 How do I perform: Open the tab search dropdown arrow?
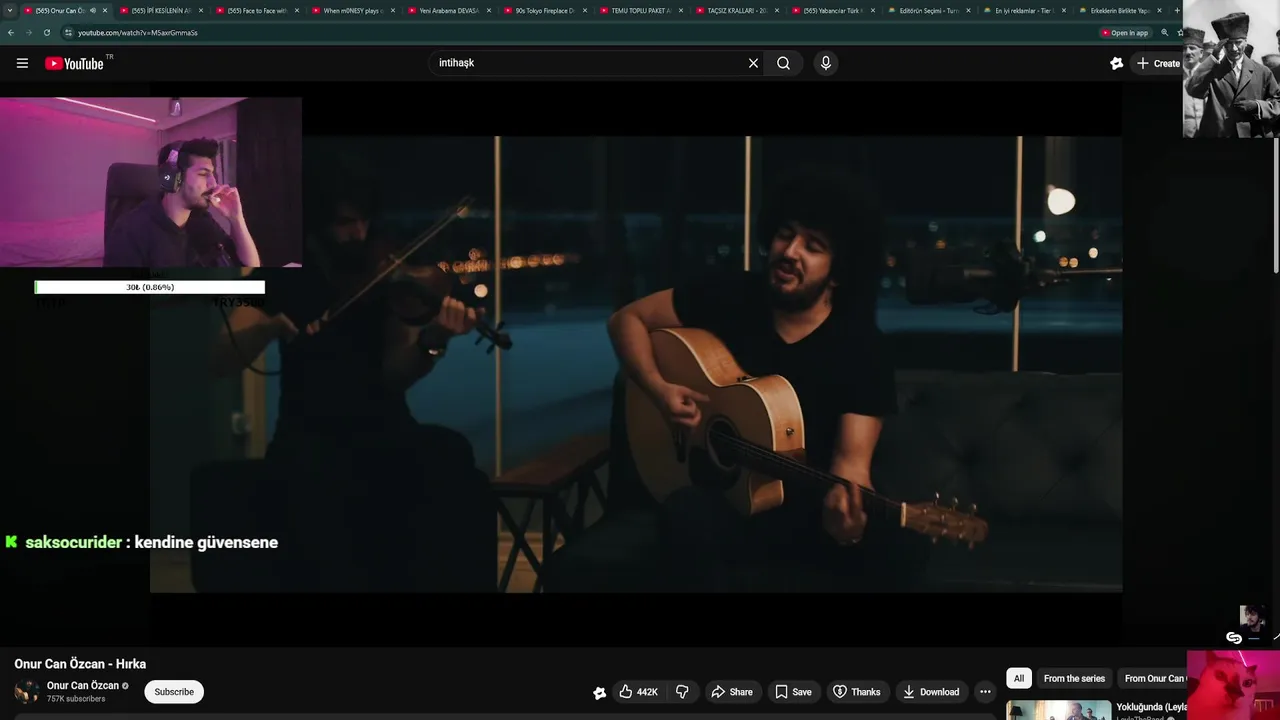pyautogui.click(x=10, y=10)
